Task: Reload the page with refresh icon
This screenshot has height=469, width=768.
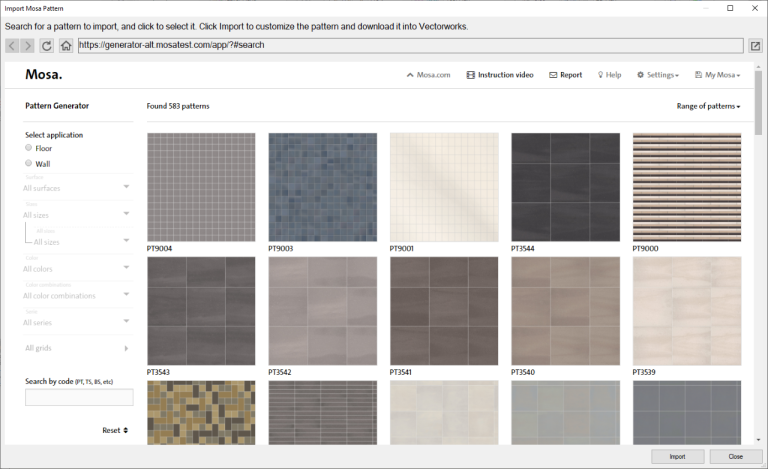Action: tap(46, 45)
